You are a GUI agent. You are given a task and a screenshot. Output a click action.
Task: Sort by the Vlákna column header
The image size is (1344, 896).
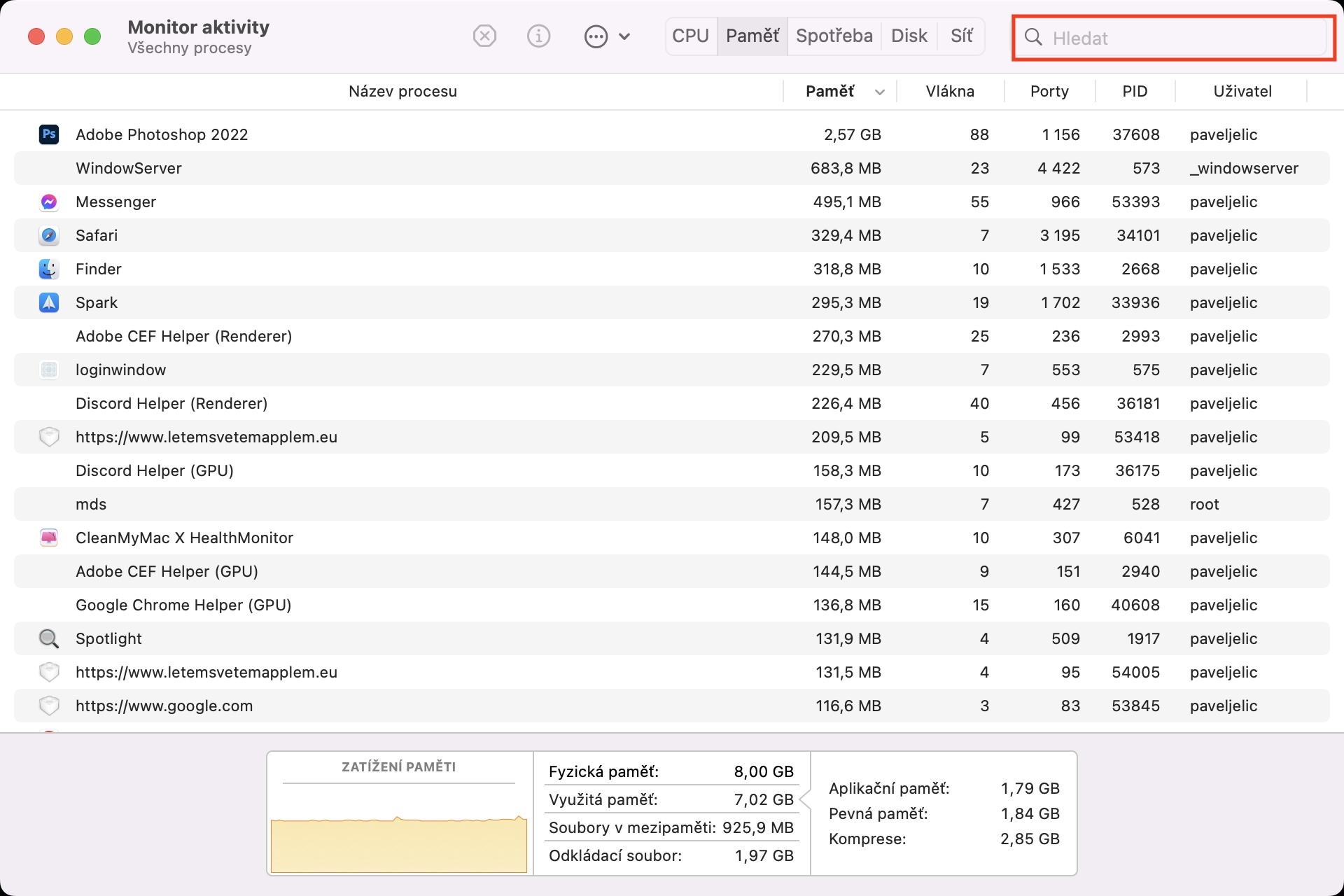[949, 91]
